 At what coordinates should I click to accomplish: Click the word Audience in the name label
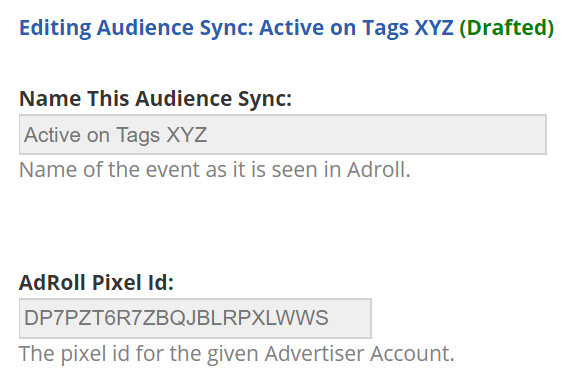(x=183, y=99)
